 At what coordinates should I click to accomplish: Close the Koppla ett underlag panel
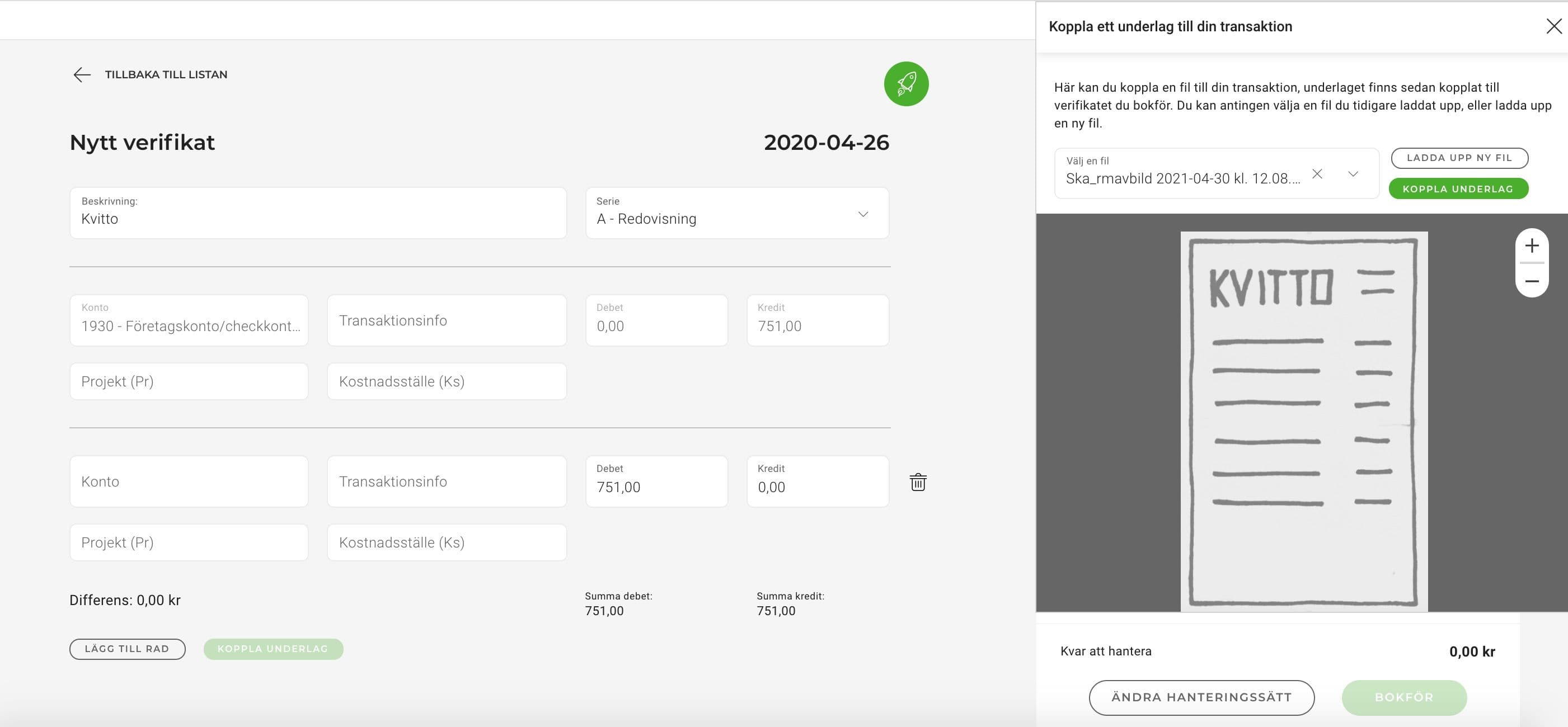1553,26
